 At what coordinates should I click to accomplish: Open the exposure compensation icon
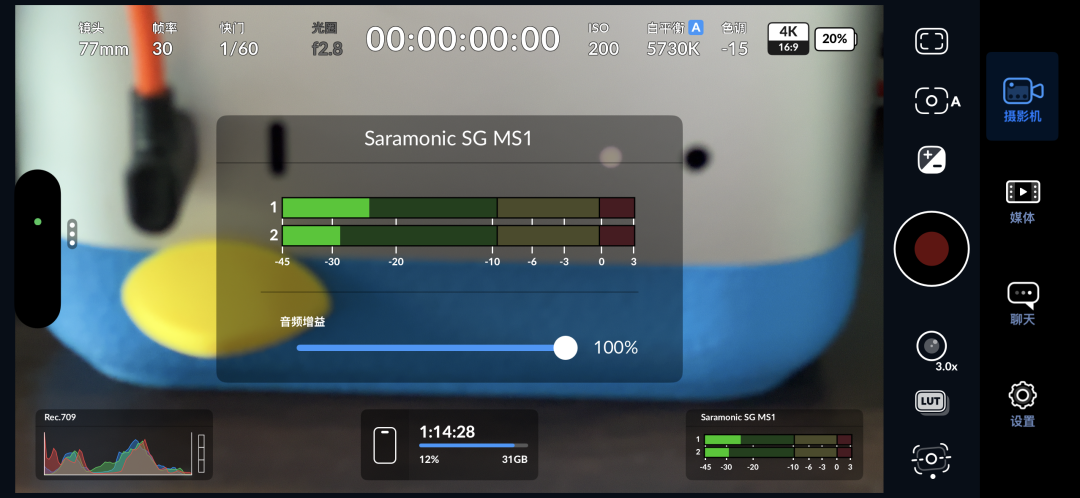(x=932, y=160)
